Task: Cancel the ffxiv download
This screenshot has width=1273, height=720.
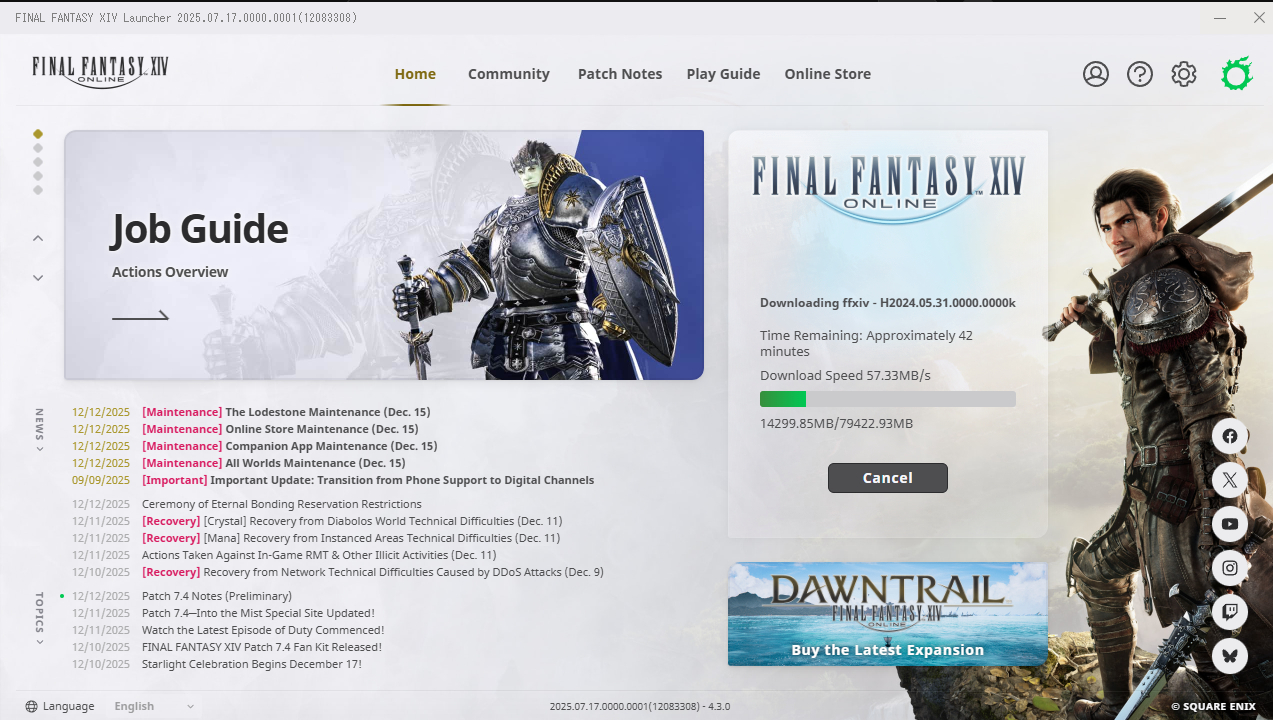Action: pyautogui.click(x=887, y=478)
